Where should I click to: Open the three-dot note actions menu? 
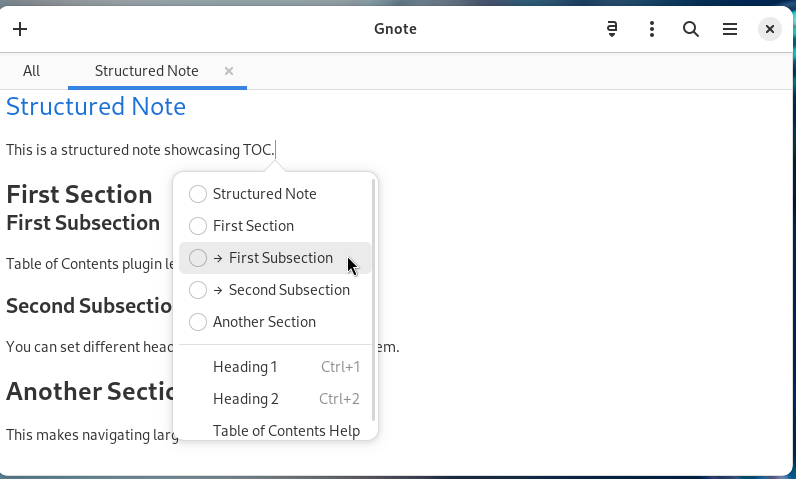click(x=652, y=29)
